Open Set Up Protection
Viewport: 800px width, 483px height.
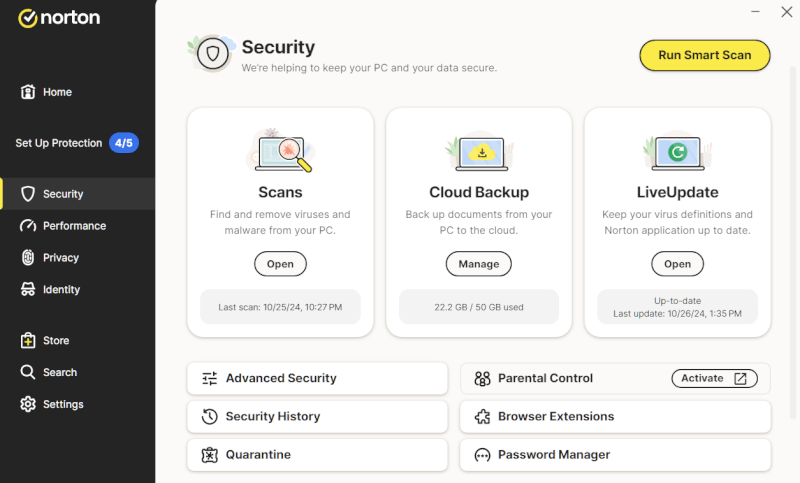click(78, 143)
